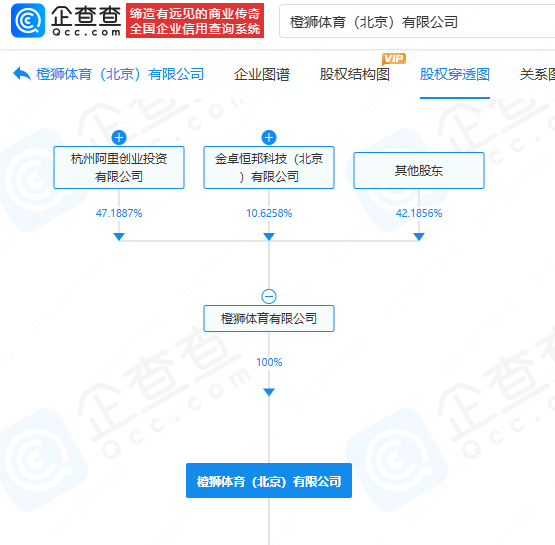This screenshot has width=555, height=545.
Task: Click the Qcc logo icon
Action: coord(28,21)
